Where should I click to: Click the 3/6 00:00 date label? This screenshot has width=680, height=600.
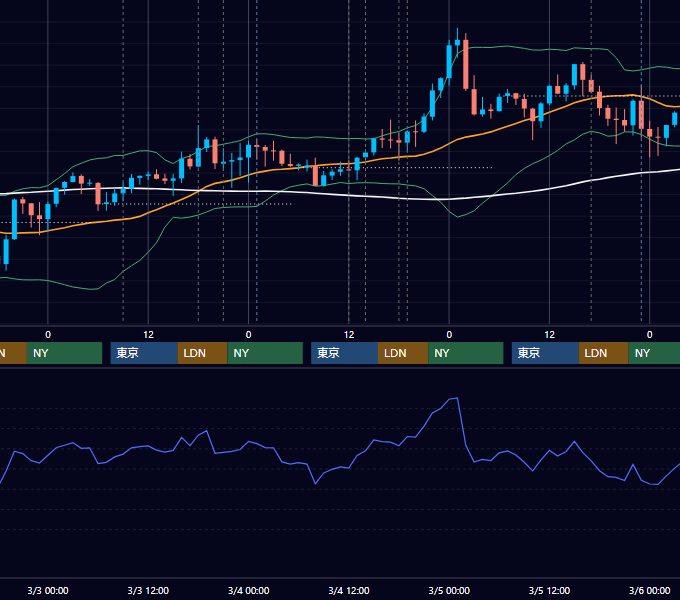pos(649,590)
